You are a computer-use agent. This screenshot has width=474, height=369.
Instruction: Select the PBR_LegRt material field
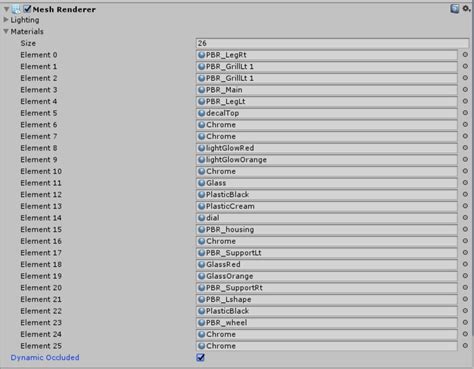tap(327, 55)
